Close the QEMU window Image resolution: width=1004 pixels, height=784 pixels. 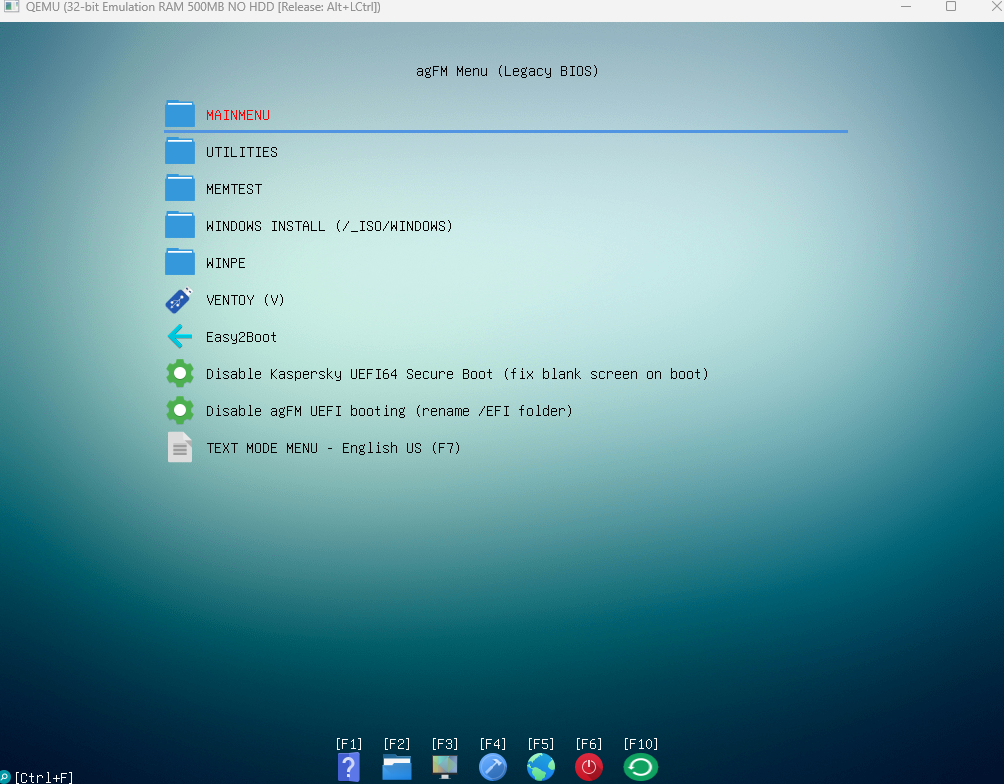(996, 7)
